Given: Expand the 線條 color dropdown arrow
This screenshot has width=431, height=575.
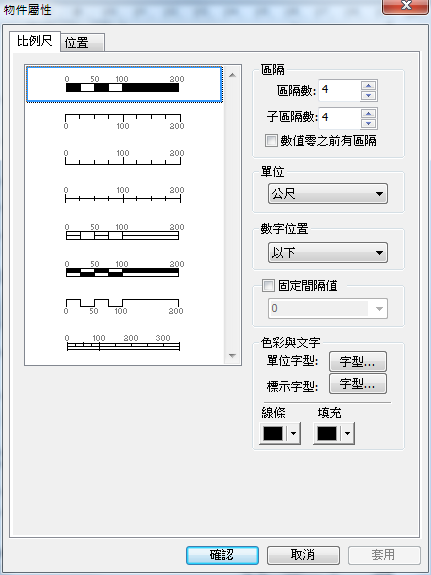Looking at the screenshot, I should [x=293, y=433].
